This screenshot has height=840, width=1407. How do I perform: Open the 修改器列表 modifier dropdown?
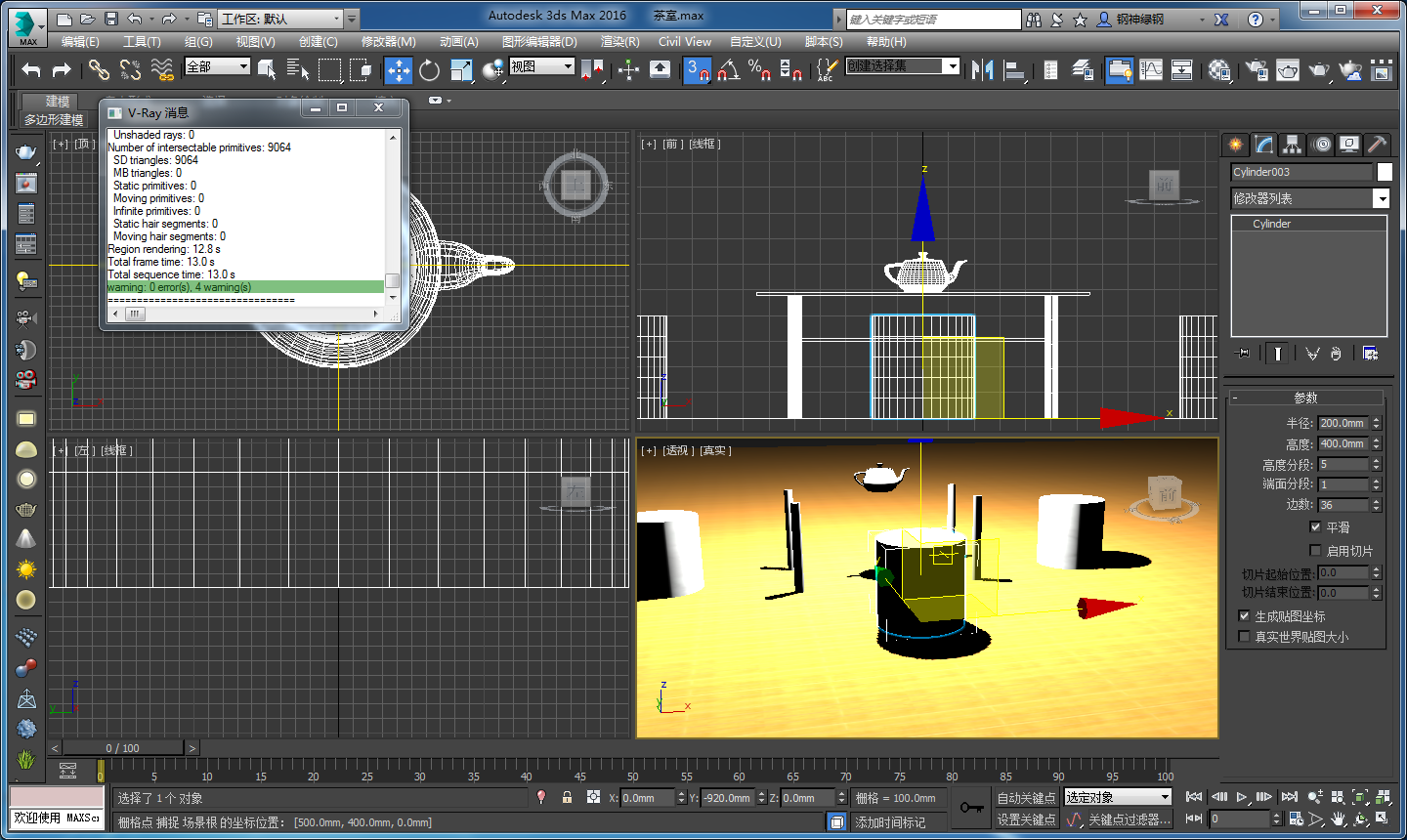coord(1382,198)
